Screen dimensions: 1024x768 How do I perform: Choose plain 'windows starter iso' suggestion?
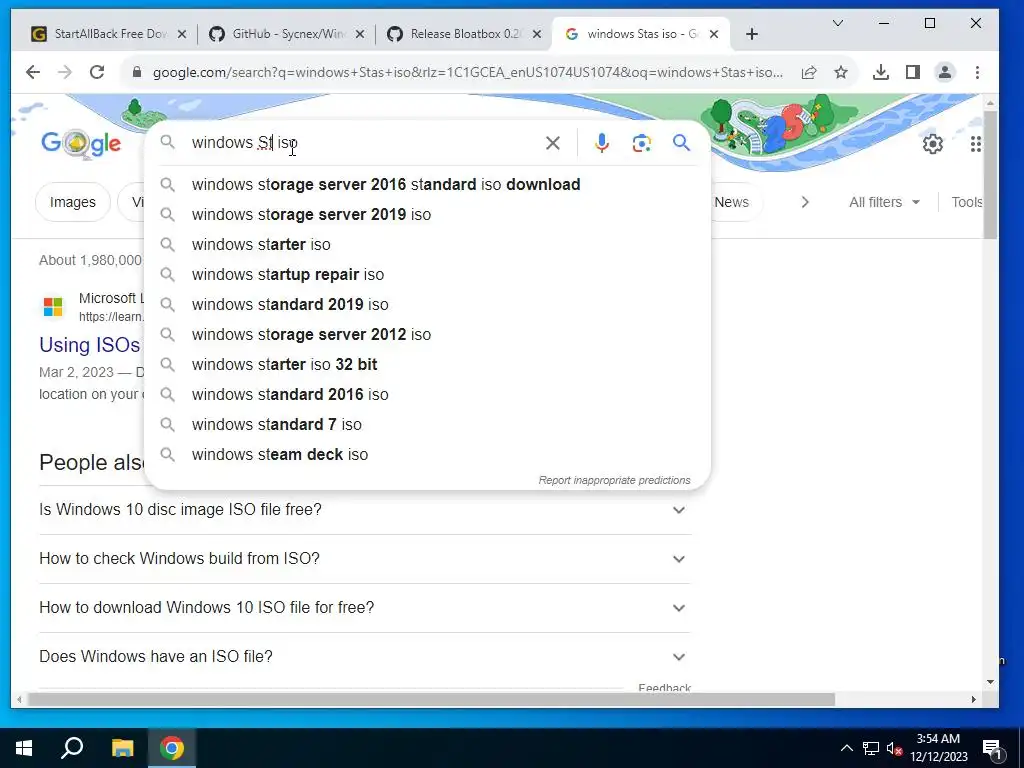click(x=427, y=245)
